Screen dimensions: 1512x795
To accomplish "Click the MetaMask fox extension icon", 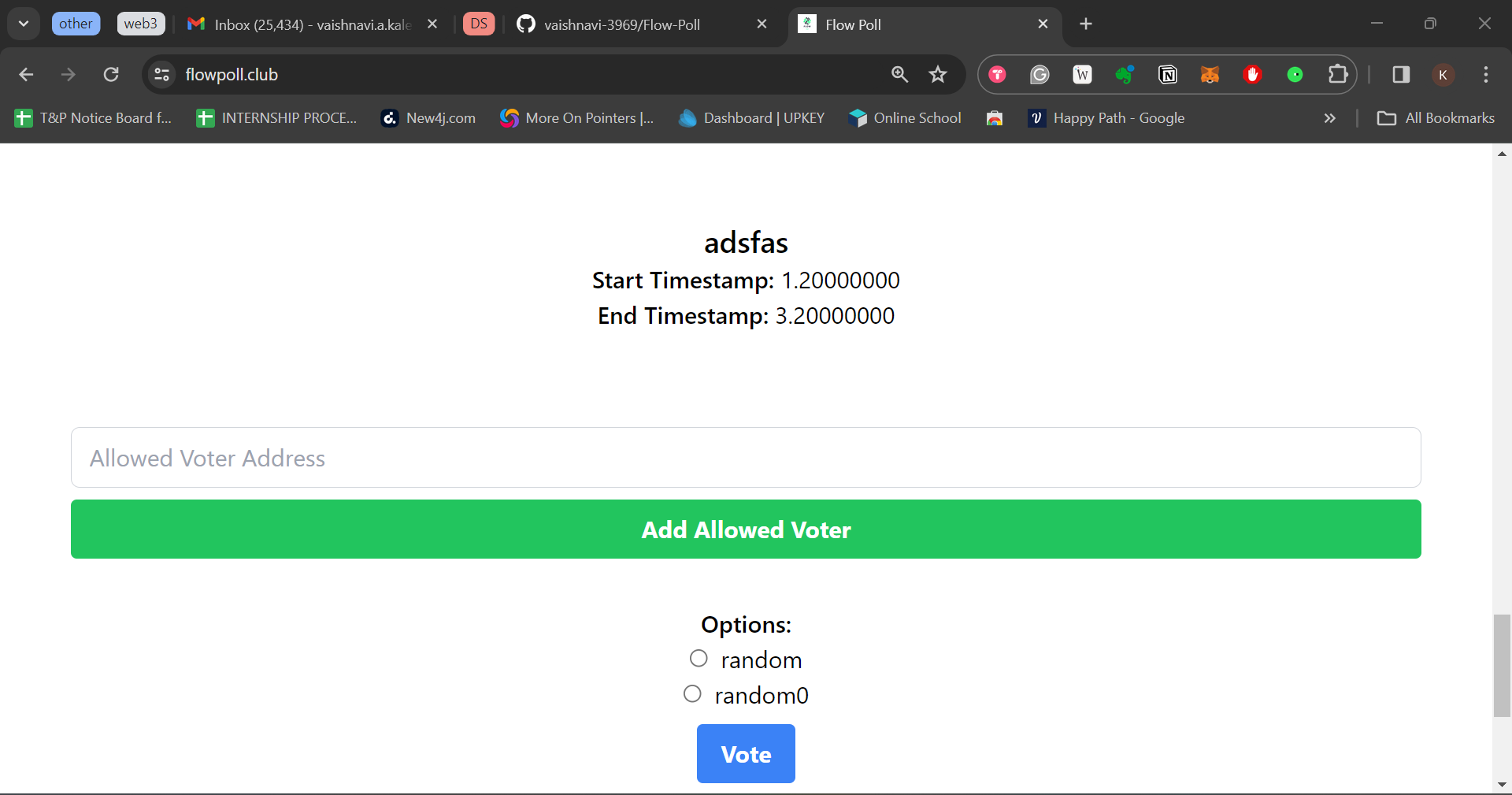I will (1210, 75).
